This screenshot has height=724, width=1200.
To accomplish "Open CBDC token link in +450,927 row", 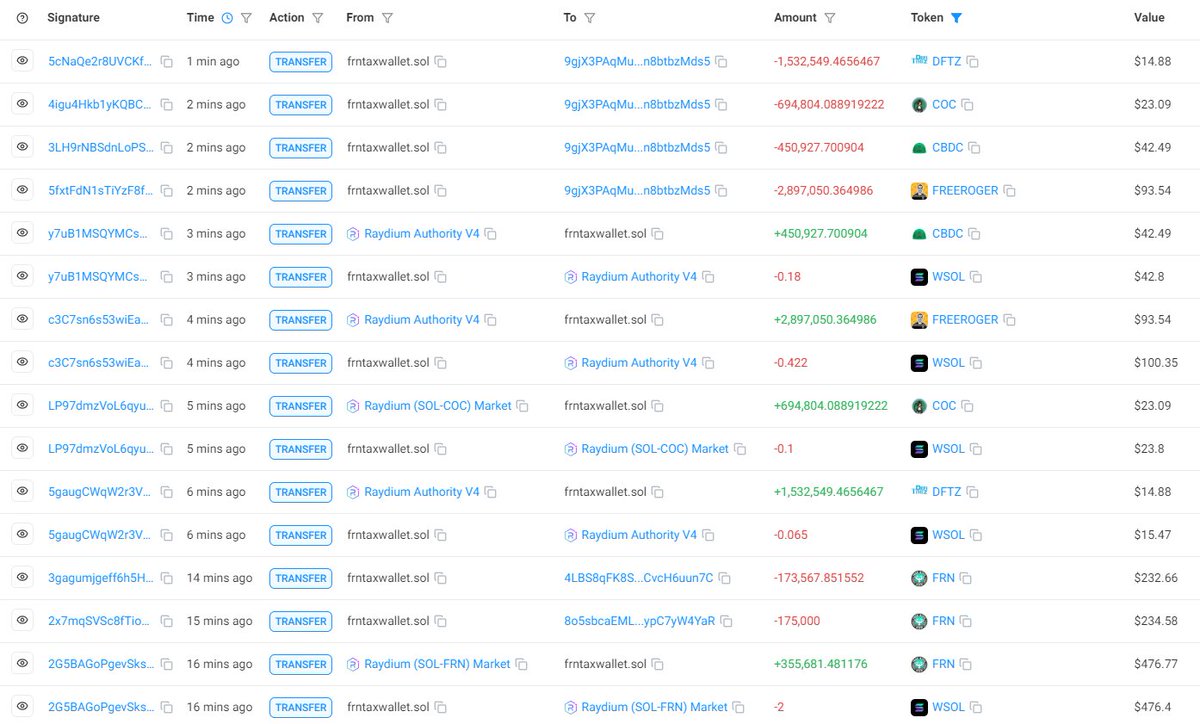I will tap(947, 234).
